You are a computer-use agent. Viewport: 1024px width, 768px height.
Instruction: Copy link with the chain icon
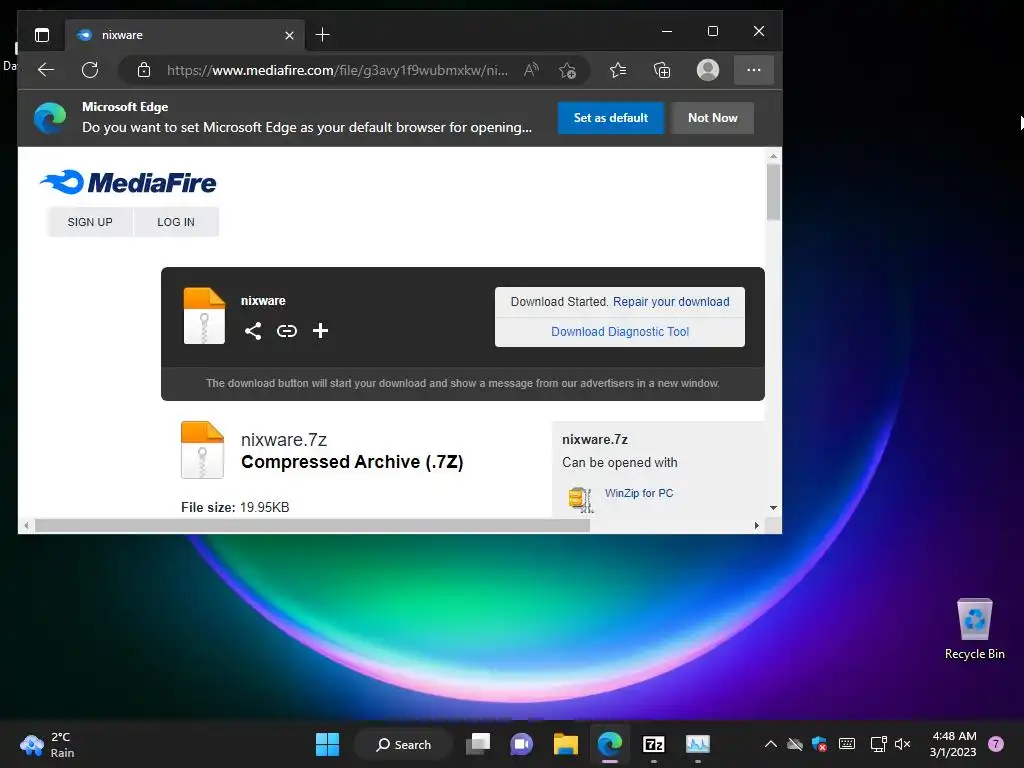287,331
